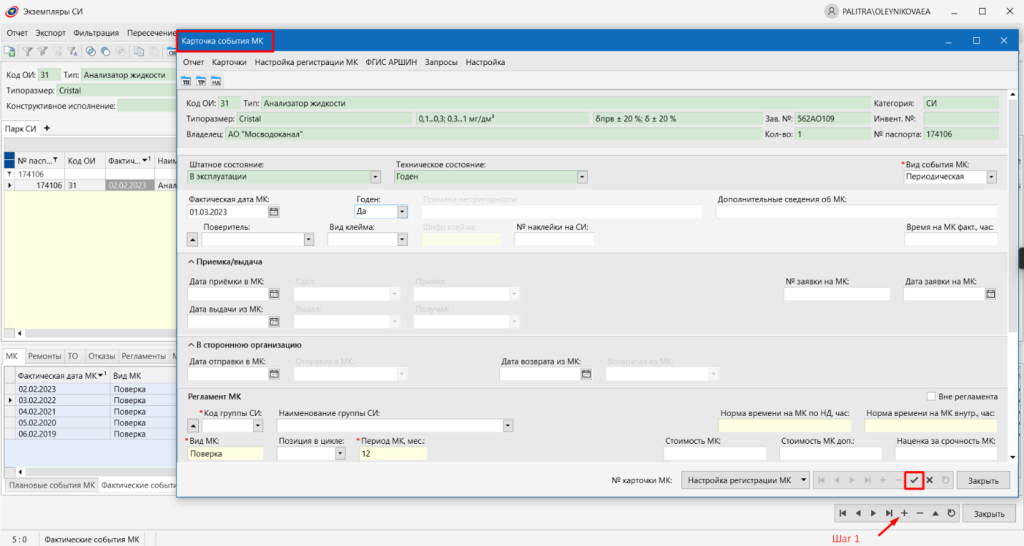Screen dimensions: 1024x546
Task: Open the Позиция в цикле dropdown
Action: (x=340, y=454)
